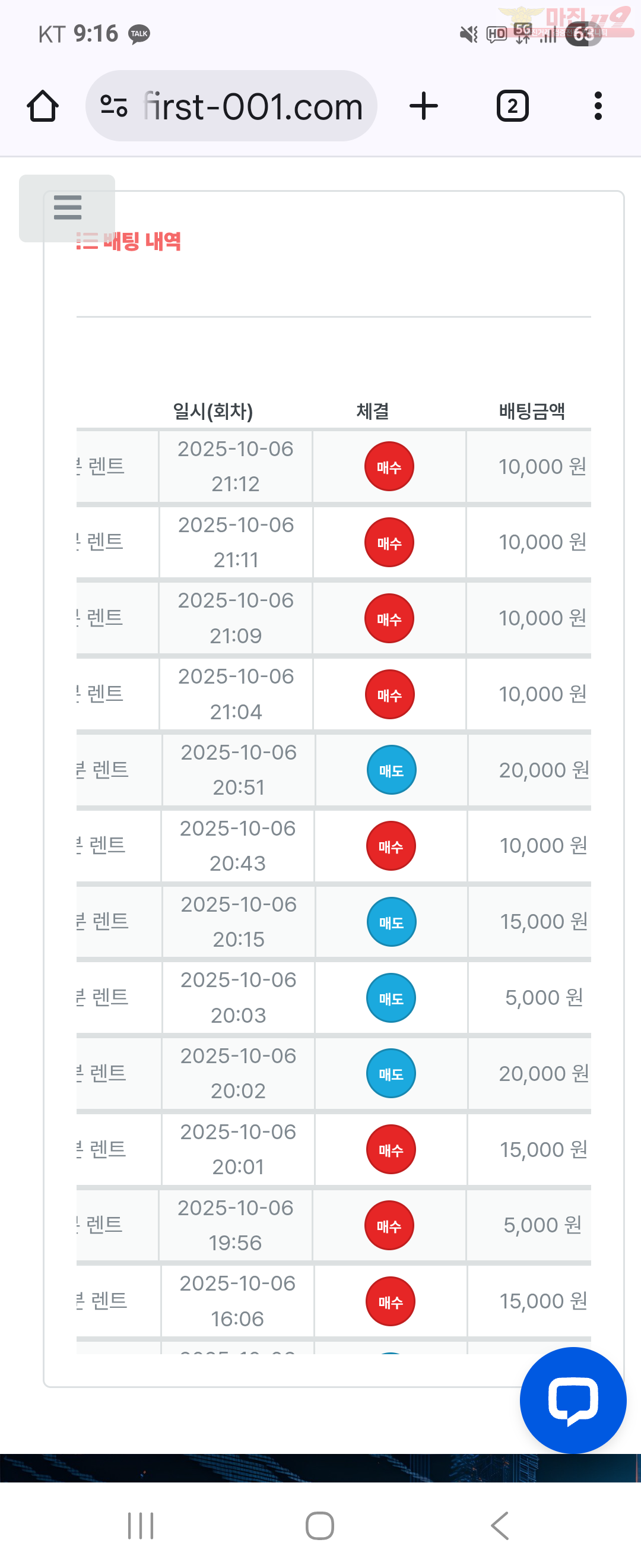Tap the 5,000 원 amount at 20:03
This screenshot has height=1568, width=641.
[x=544, y=998]
